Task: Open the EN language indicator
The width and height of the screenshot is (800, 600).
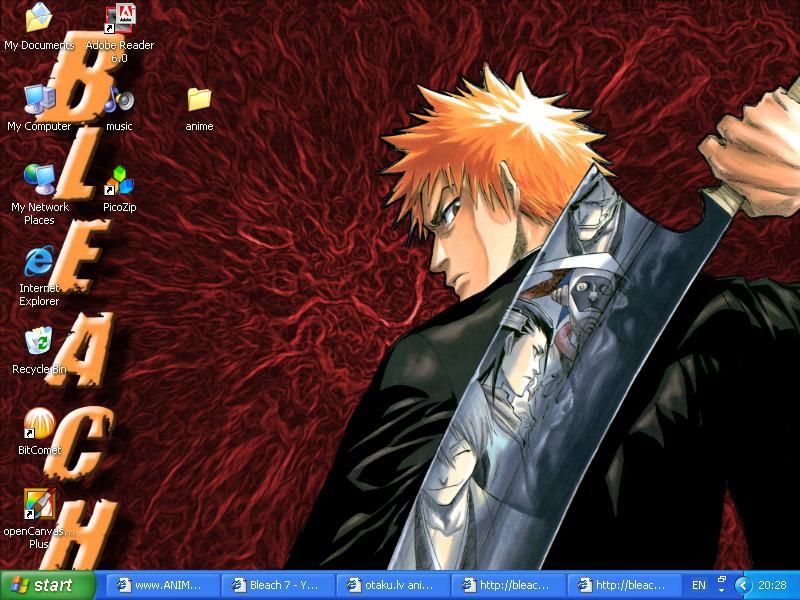Action: pyautogui.click(x=698, y=585)
